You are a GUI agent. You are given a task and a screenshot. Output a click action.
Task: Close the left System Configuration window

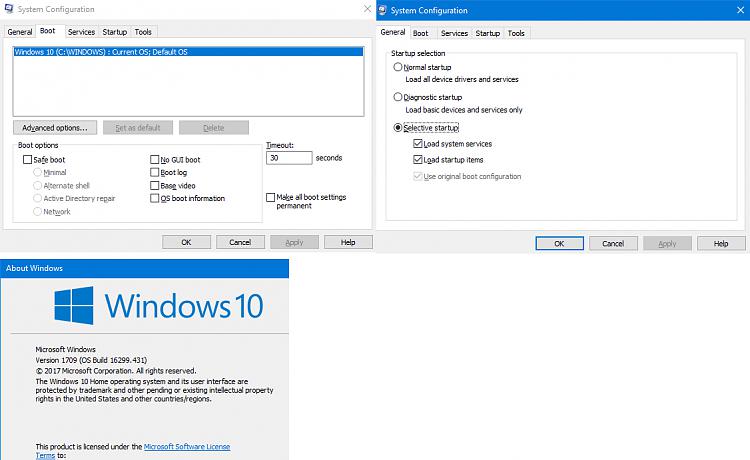click(x=367, y=9)
